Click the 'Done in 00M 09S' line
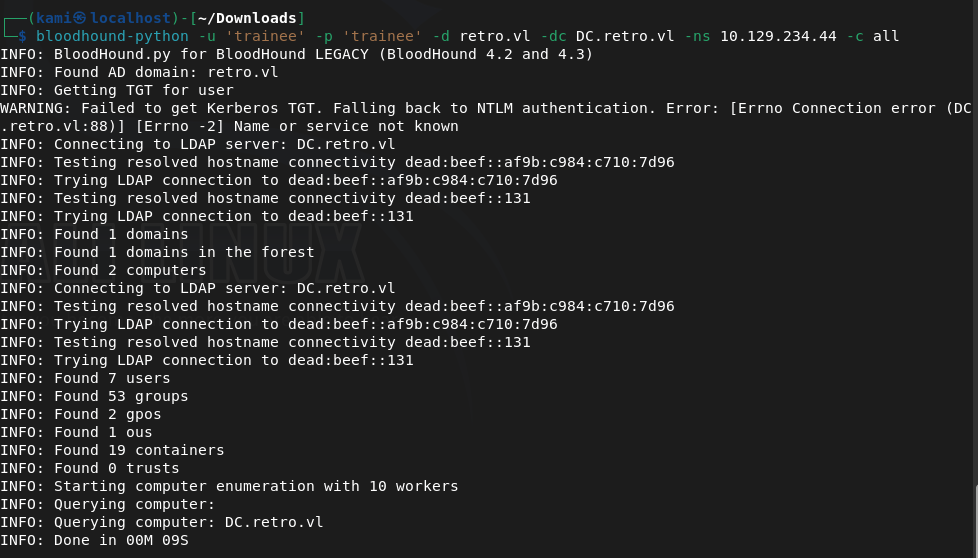Screen dimensions: 978x558 (94, 540)
